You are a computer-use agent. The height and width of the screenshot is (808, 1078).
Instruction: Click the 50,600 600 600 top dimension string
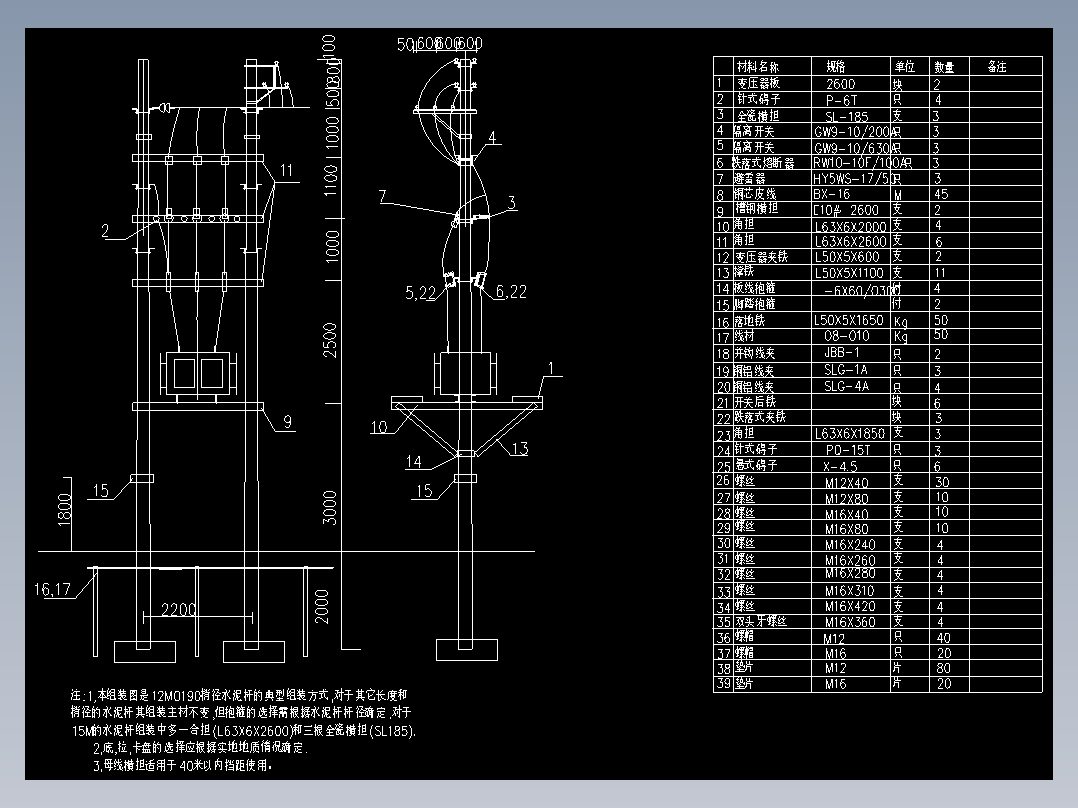click(440, 44)
